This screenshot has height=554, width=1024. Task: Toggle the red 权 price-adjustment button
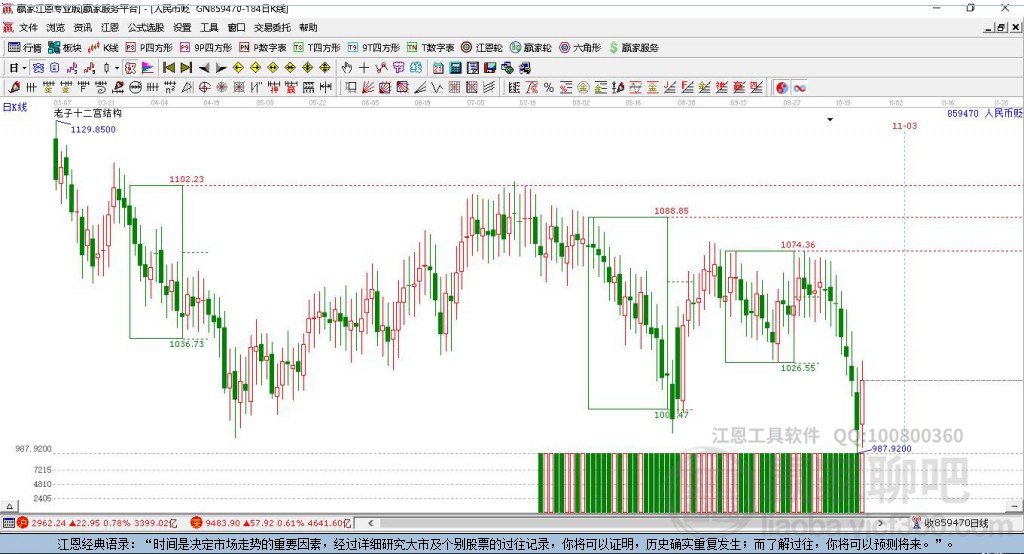(130, 68)
